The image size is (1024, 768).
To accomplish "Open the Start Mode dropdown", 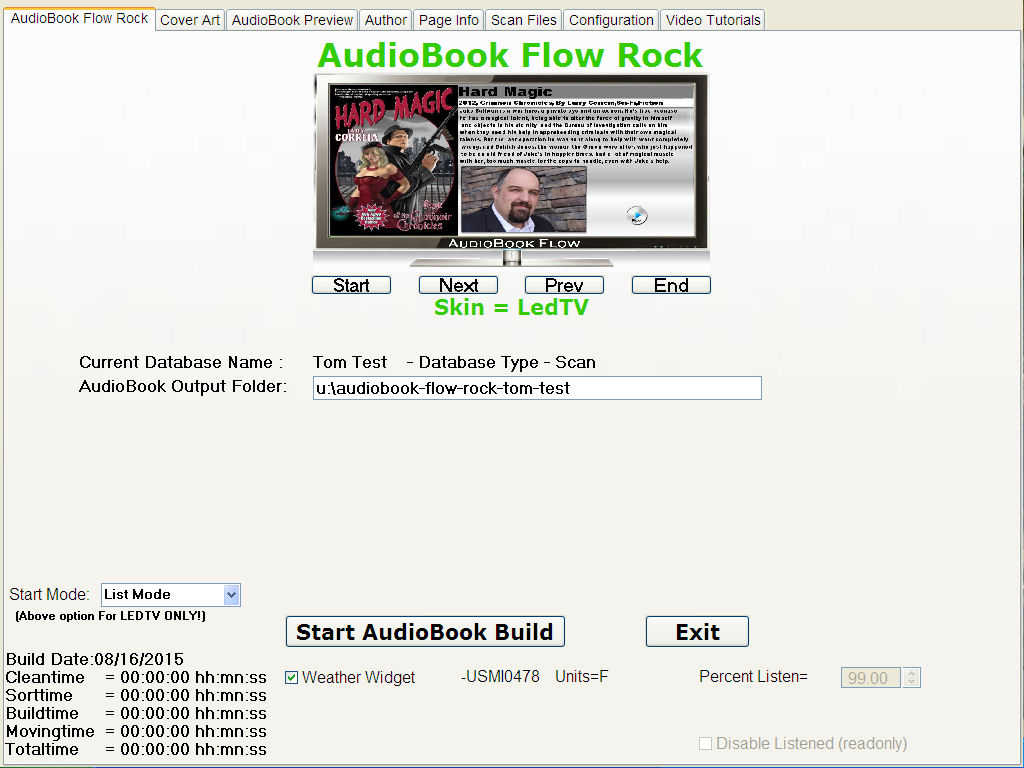I will coord(231,594).
